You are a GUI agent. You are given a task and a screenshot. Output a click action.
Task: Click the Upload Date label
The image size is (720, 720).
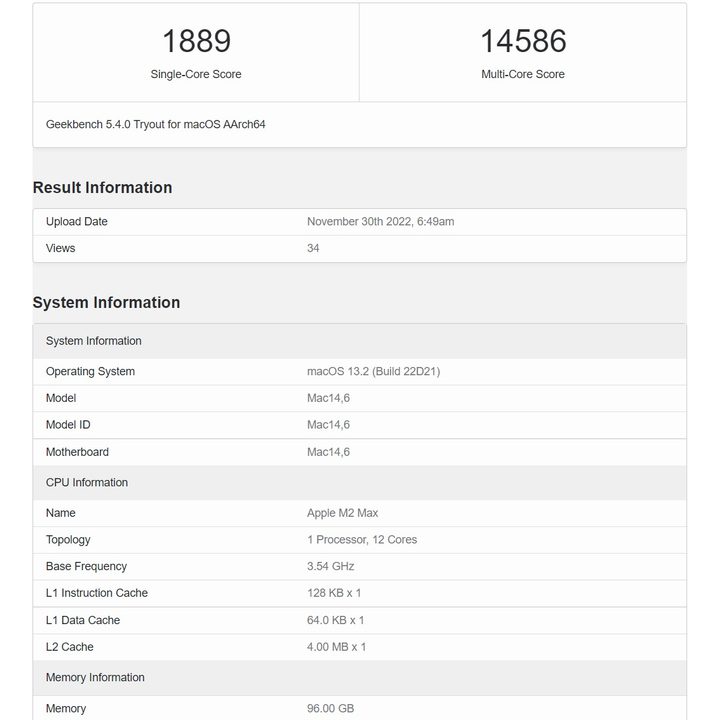(77, 222)
